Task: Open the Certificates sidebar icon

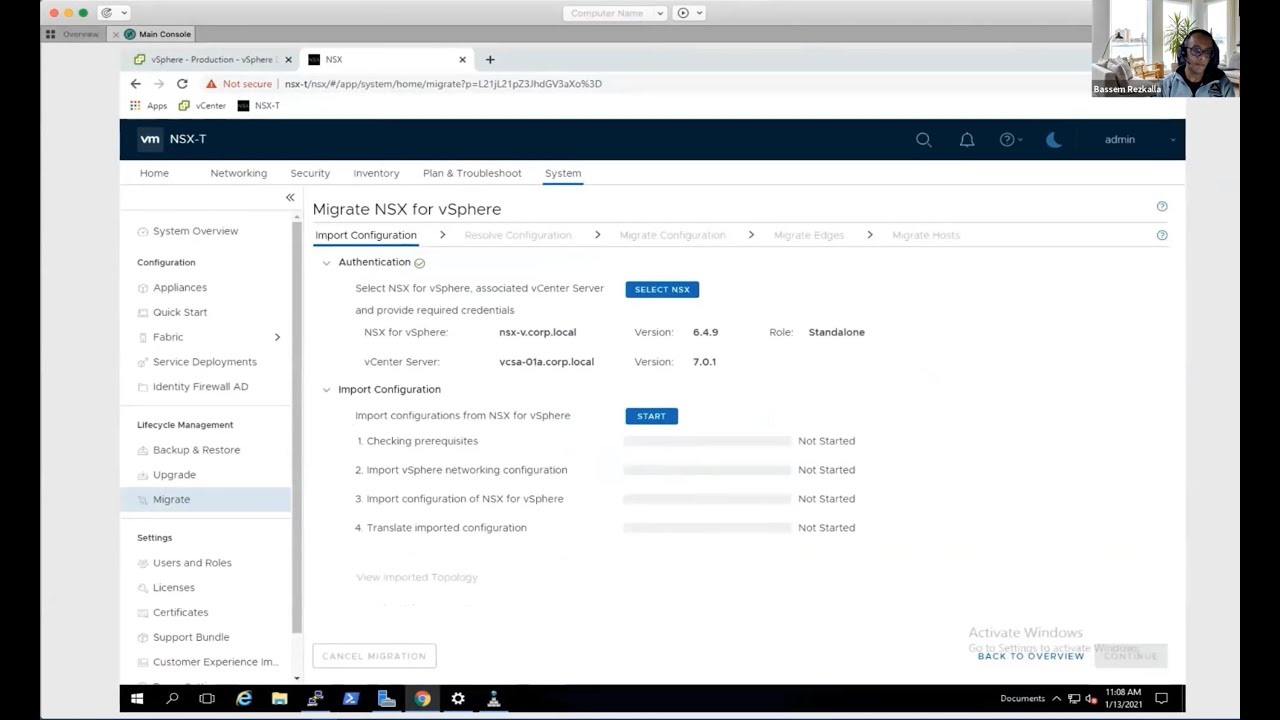Action: point(143,612)
